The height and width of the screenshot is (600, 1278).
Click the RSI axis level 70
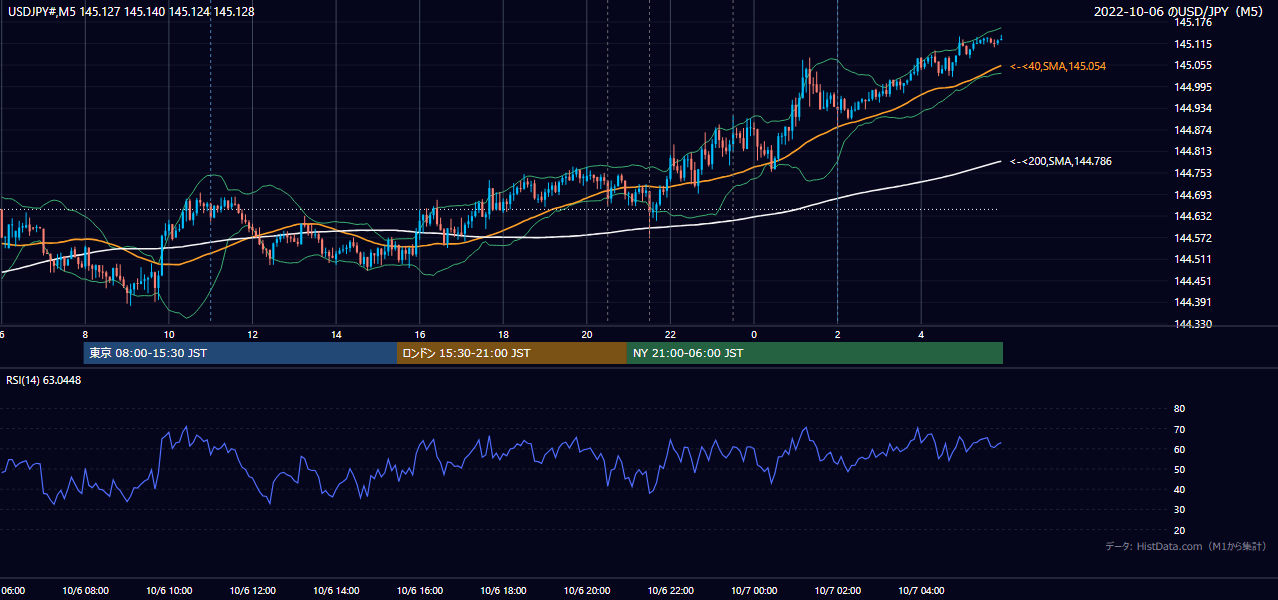click(x=1179, y=429)
